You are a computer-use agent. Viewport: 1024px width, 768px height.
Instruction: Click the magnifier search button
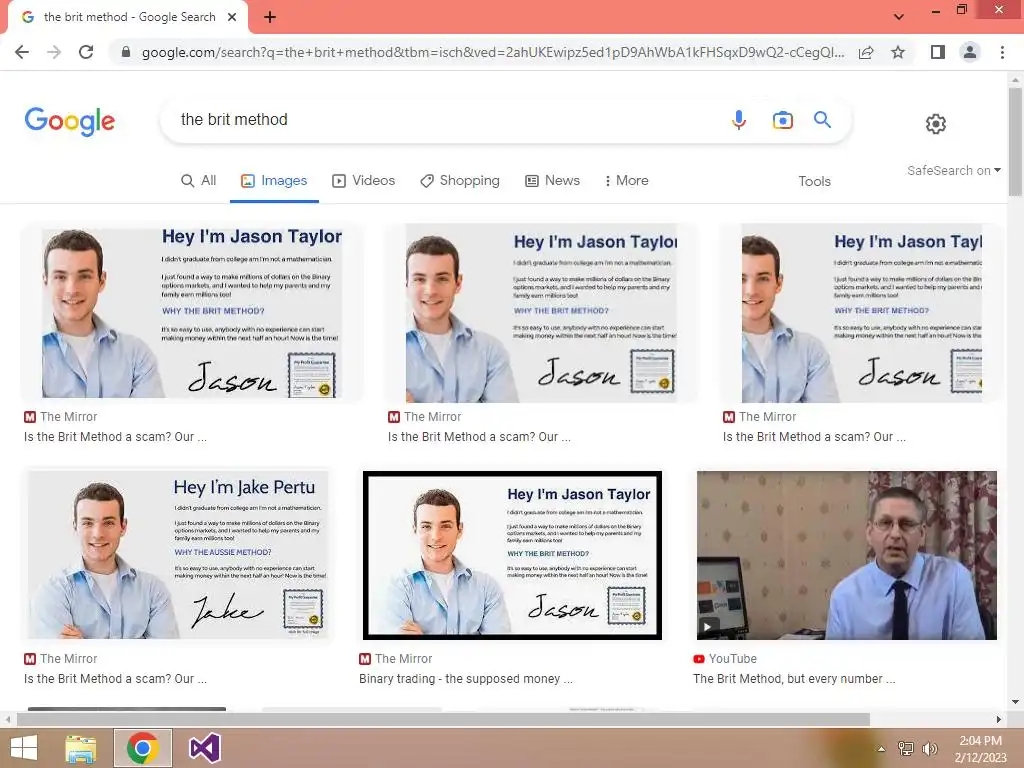point(822,120)
